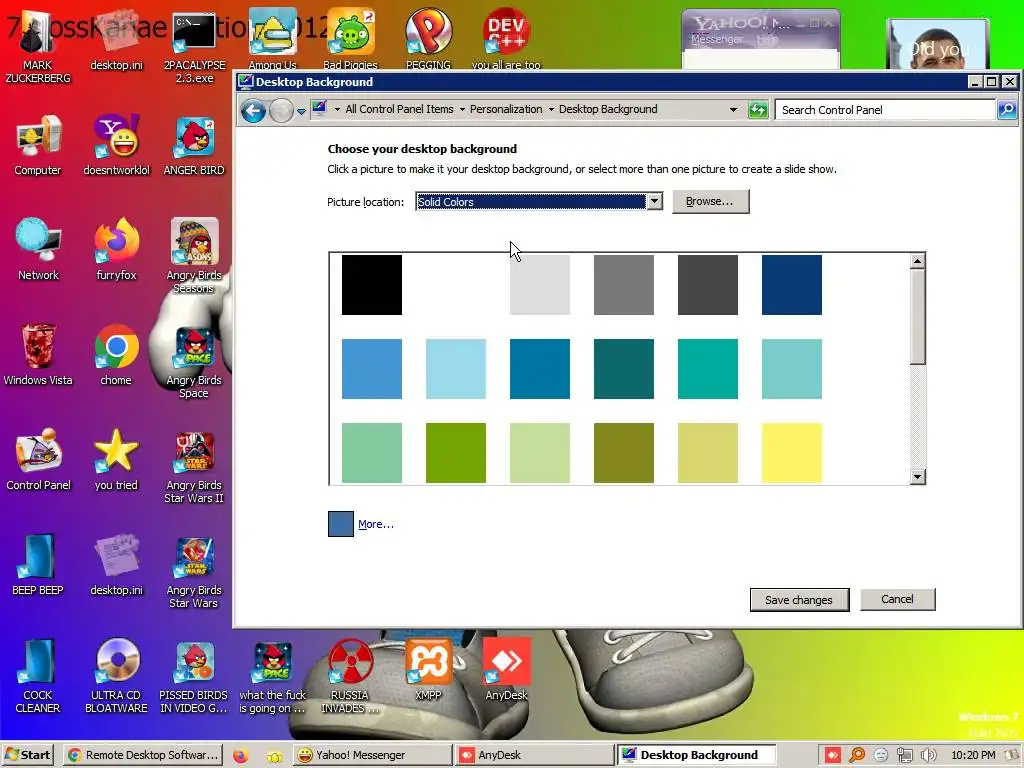Click the search magnifier button
Screen dimensions: 1024x768
pyautogui.click(x=1006, y=110)
